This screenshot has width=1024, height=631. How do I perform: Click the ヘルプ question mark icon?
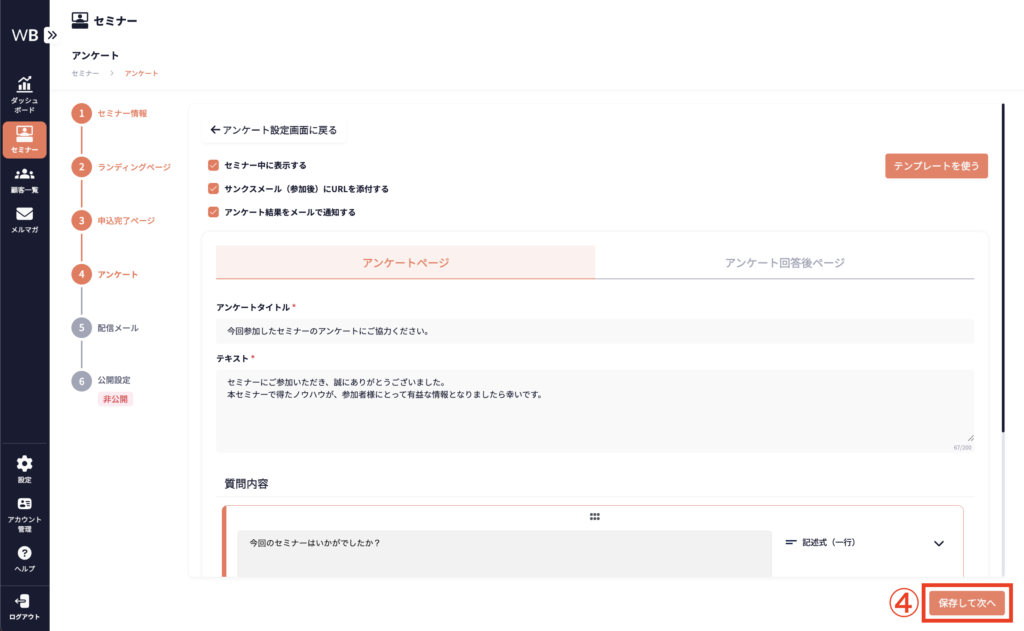tap(24, 553)
